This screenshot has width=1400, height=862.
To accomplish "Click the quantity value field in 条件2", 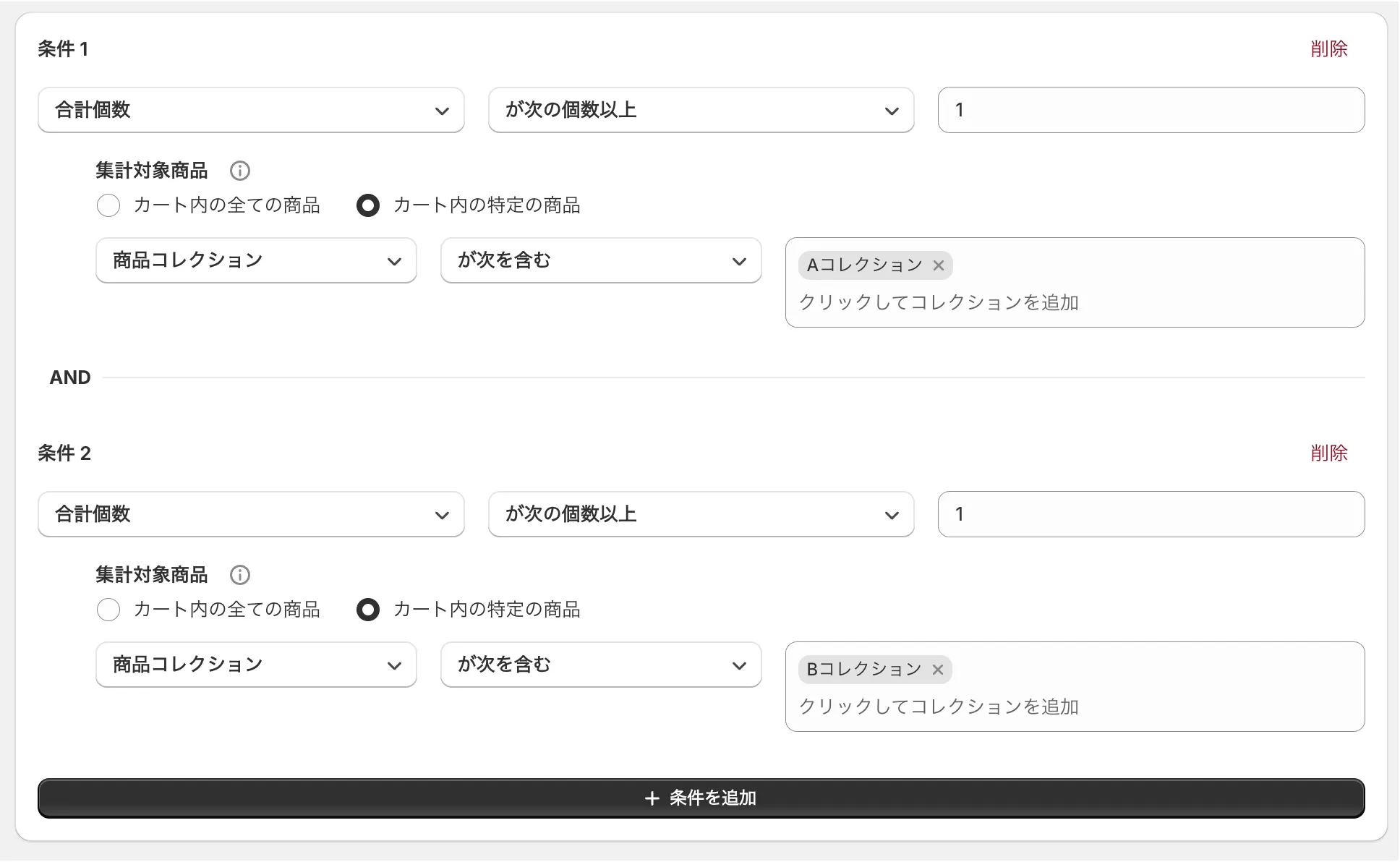I will pos(1150,514).
